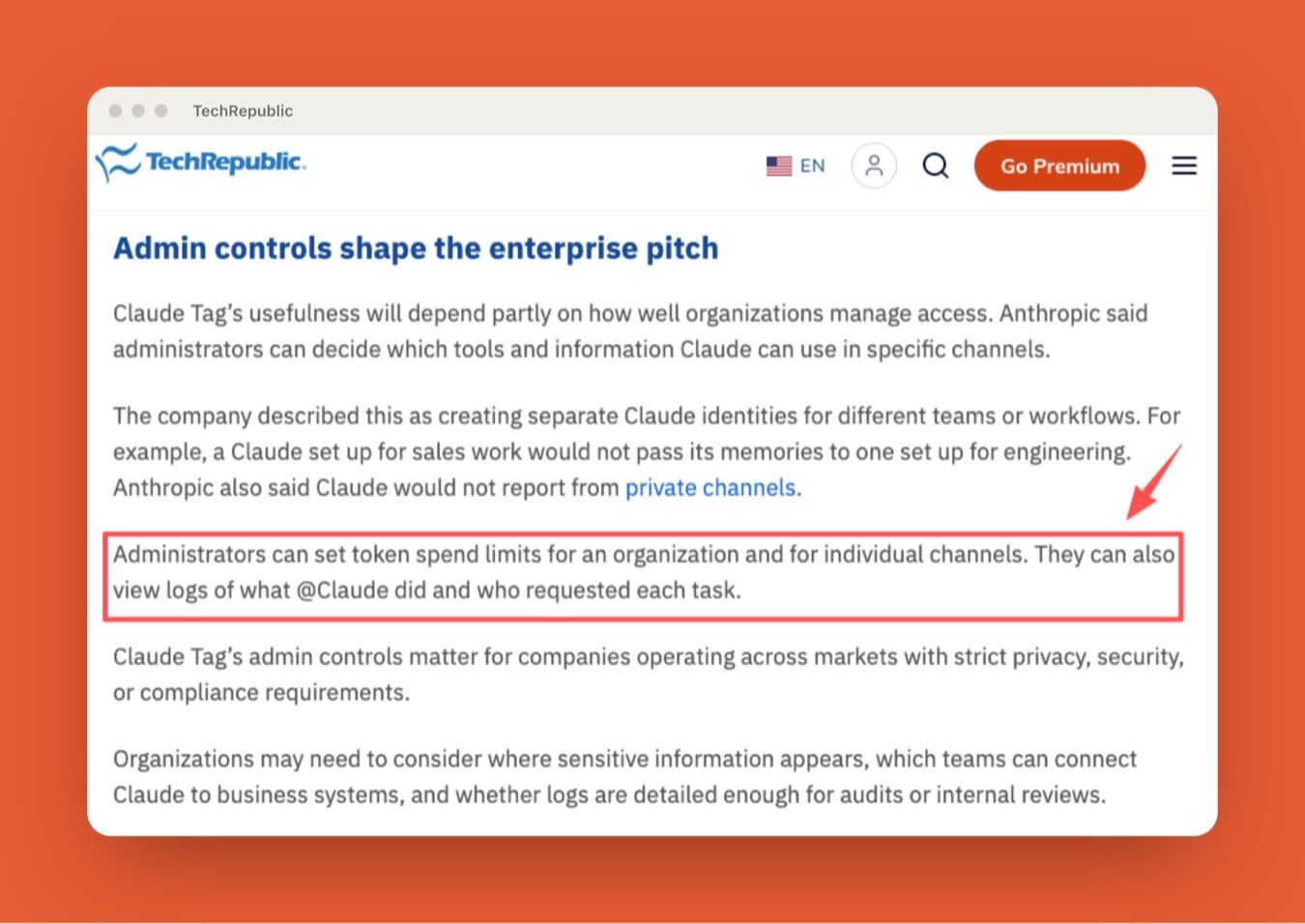The image size is (1305, 924).
Task: Open the TechRepublic logo homepage link
Action: point(201,162)
